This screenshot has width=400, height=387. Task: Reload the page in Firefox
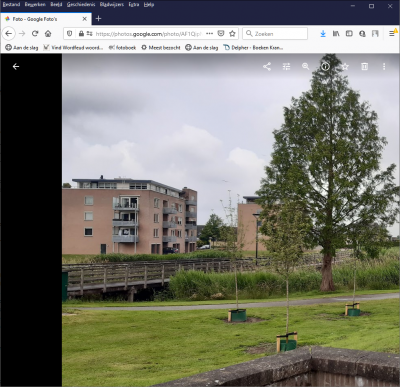[35, 33]
